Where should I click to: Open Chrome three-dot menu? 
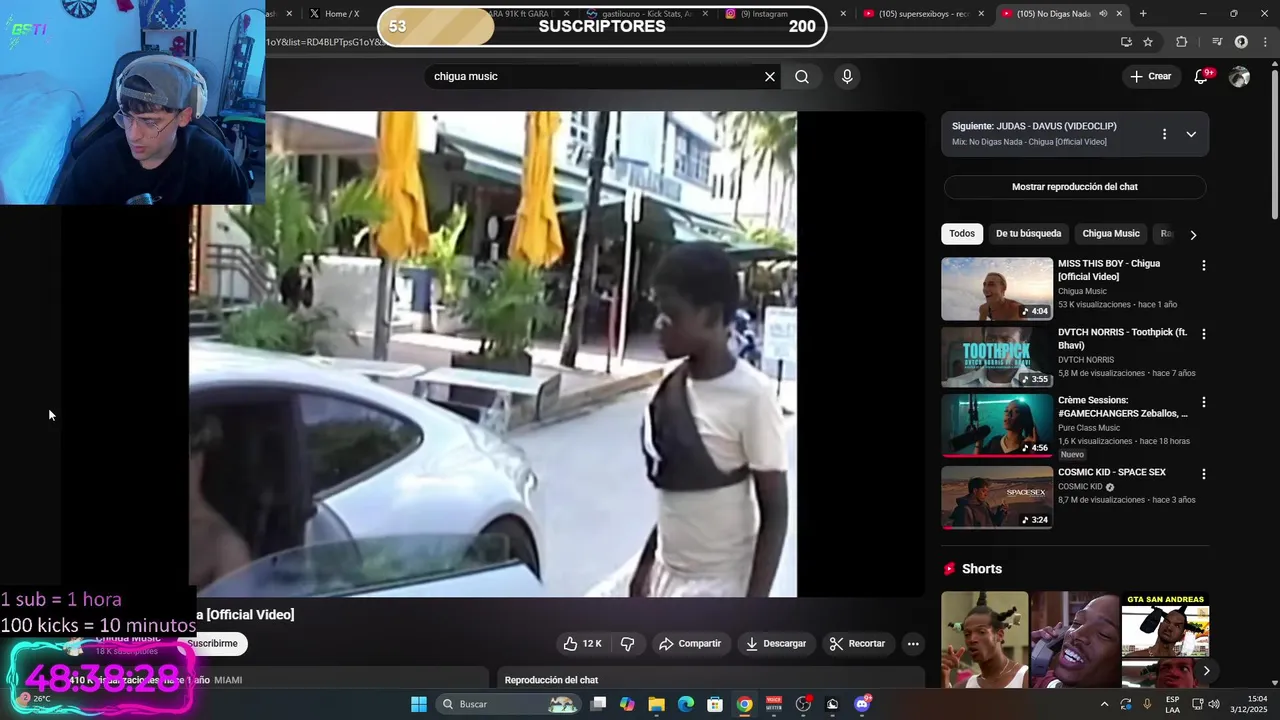(1265, 42)
